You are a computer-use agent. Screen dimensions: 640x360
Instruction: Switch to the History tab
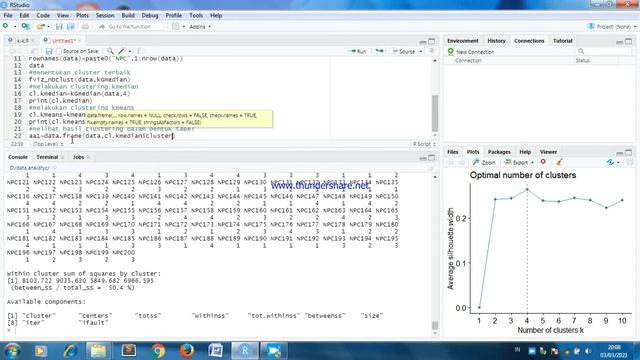(496, 41)
